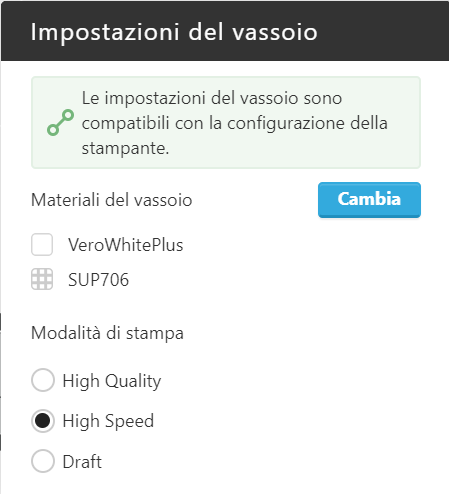This screenshot has width=449, height=494.
Task: Click the green link icon in banner
Action: coord(60,122)
